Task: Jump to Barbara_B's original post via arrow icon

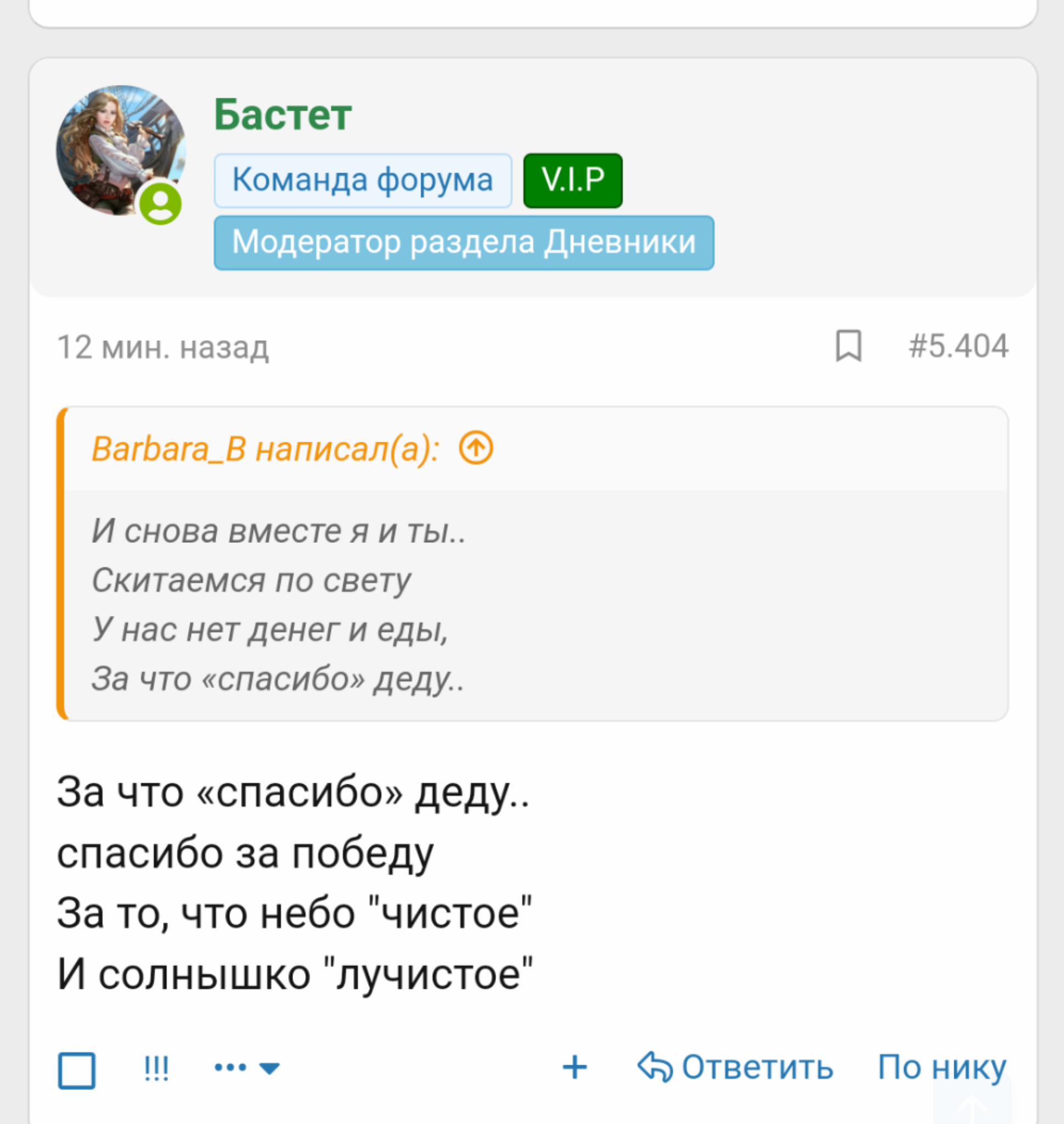Action: click(476, 448)
